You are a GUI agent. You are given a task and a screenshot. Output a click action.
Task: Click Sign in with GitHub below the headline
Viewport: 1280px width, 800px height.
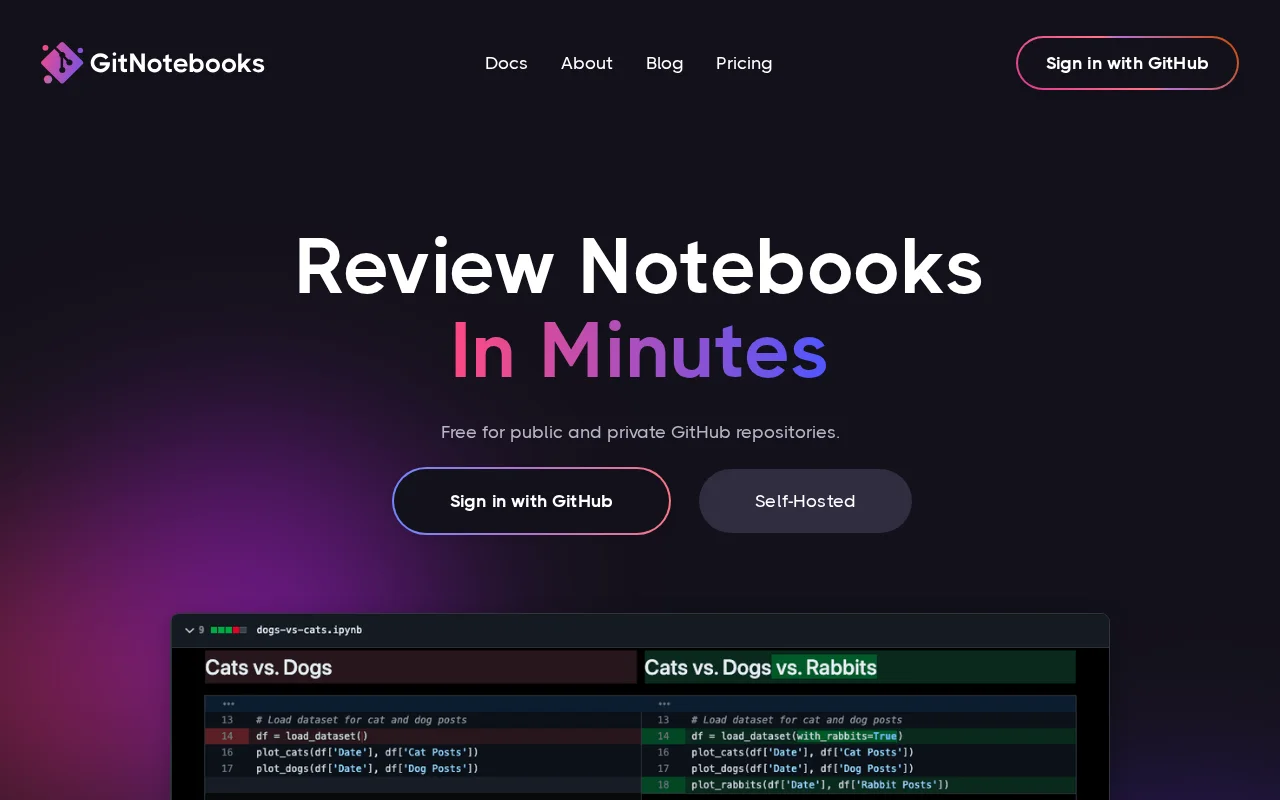point(531,501)
